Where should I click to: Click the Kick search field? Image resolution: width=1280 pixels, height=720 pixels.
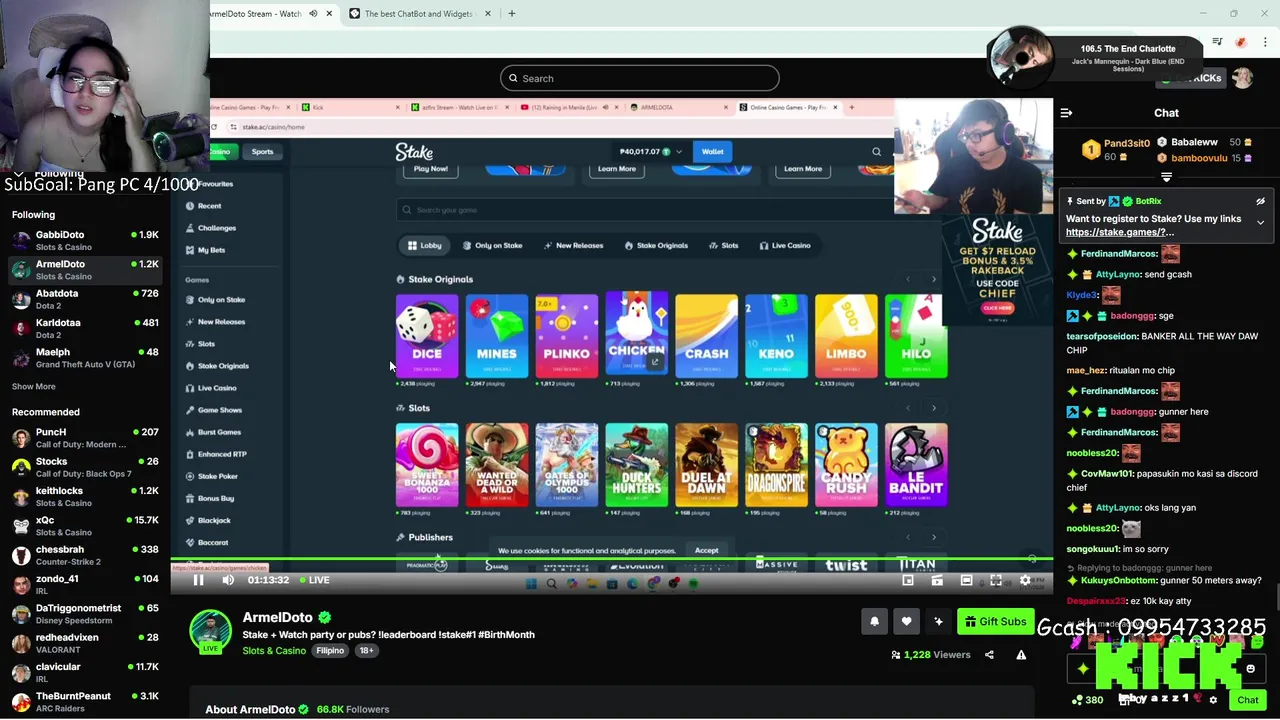pyautogui.click(x=640, y=78)
